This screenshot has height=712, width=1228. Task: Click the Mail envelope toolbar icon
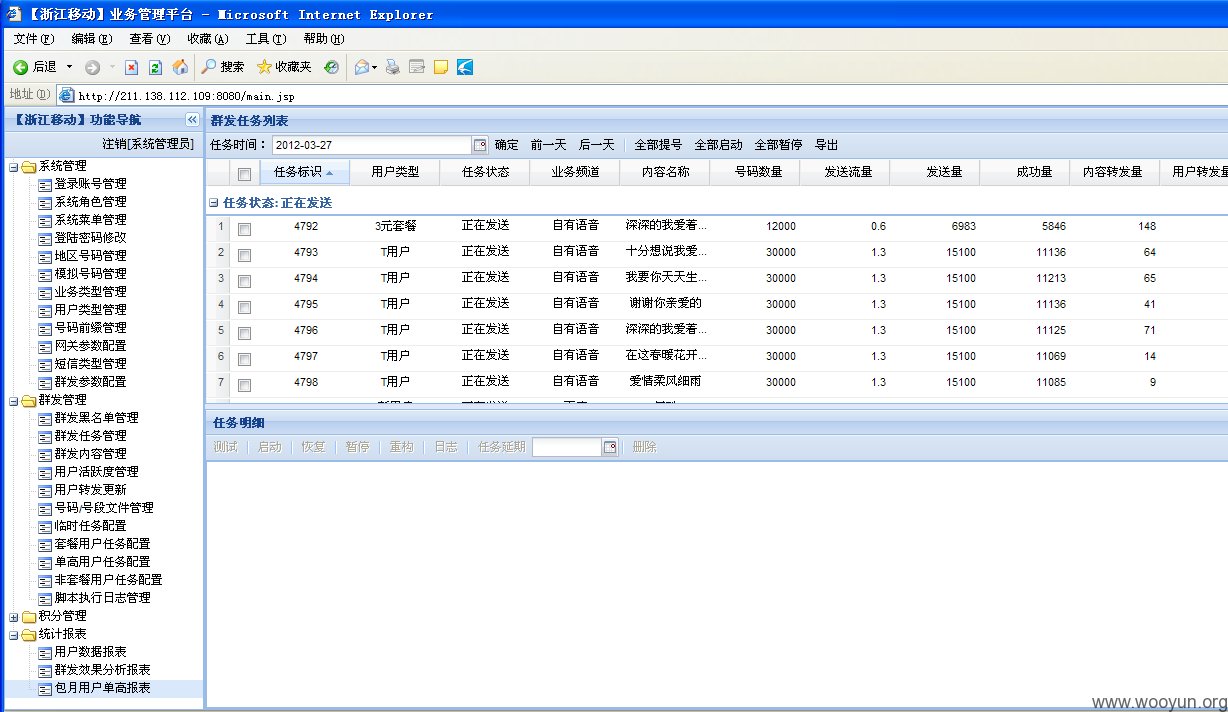point(361,67)
